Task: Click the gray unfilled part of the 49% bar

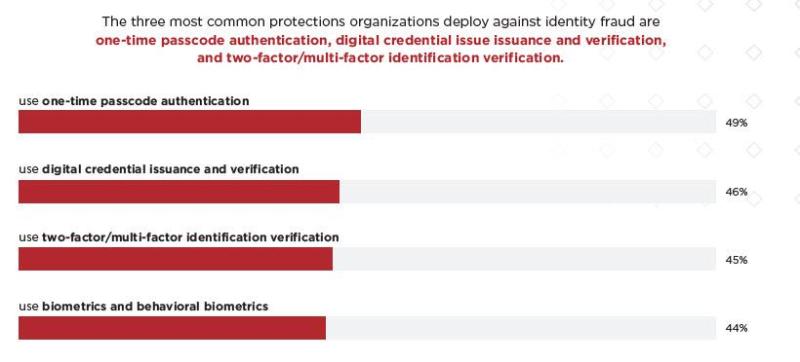Action: pos(538,122)
